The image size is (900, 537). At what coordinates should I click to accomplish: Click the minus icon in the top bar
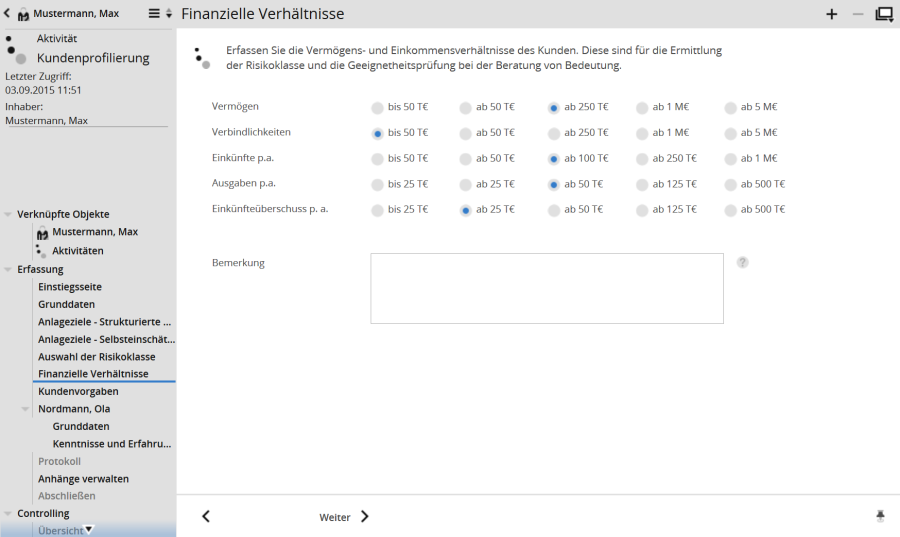(x=857, y=14)
